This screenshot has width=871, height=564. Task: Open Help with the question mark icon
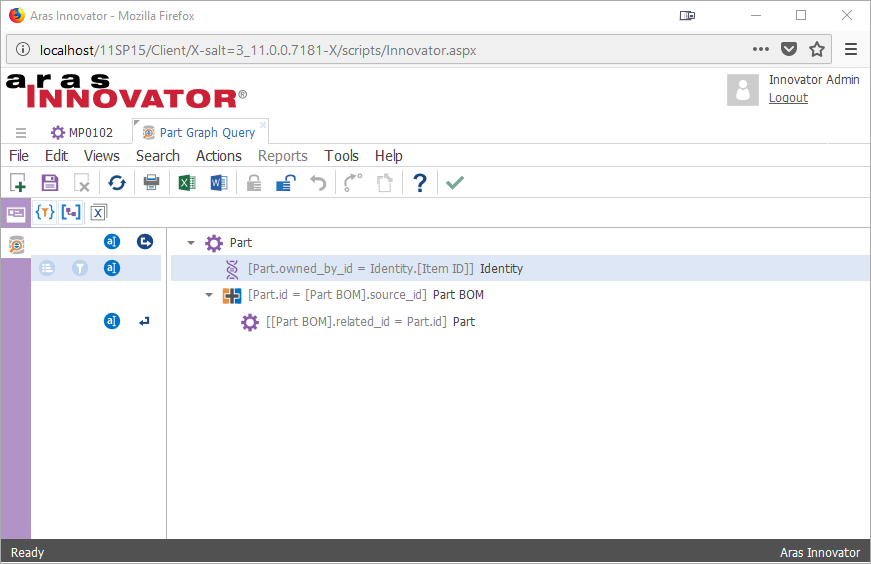tap(420, 183)
